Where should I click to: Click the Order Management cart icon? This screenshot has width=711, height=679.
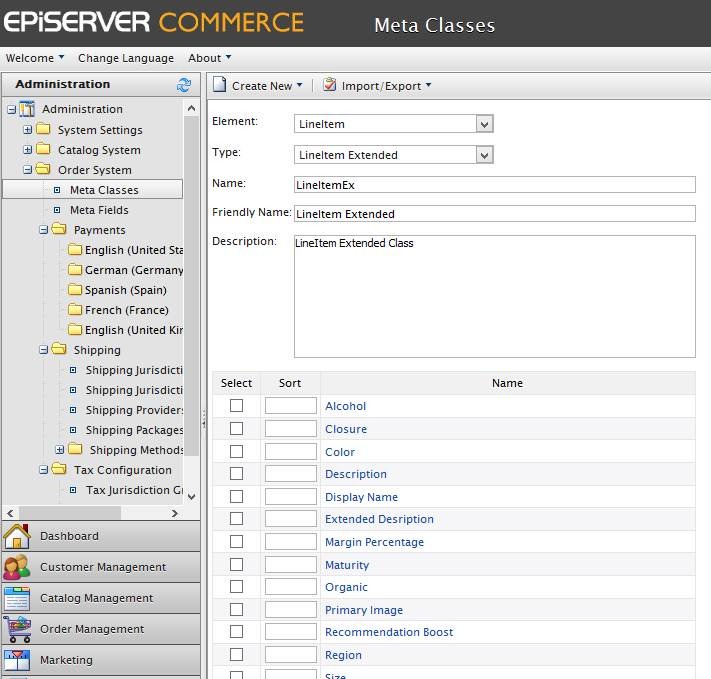[17, 629]
